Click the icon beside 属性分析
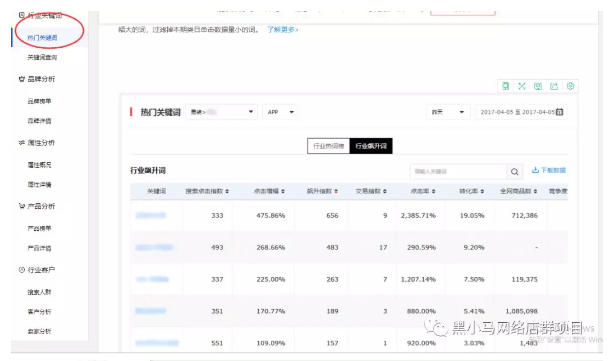 (21, 143)
